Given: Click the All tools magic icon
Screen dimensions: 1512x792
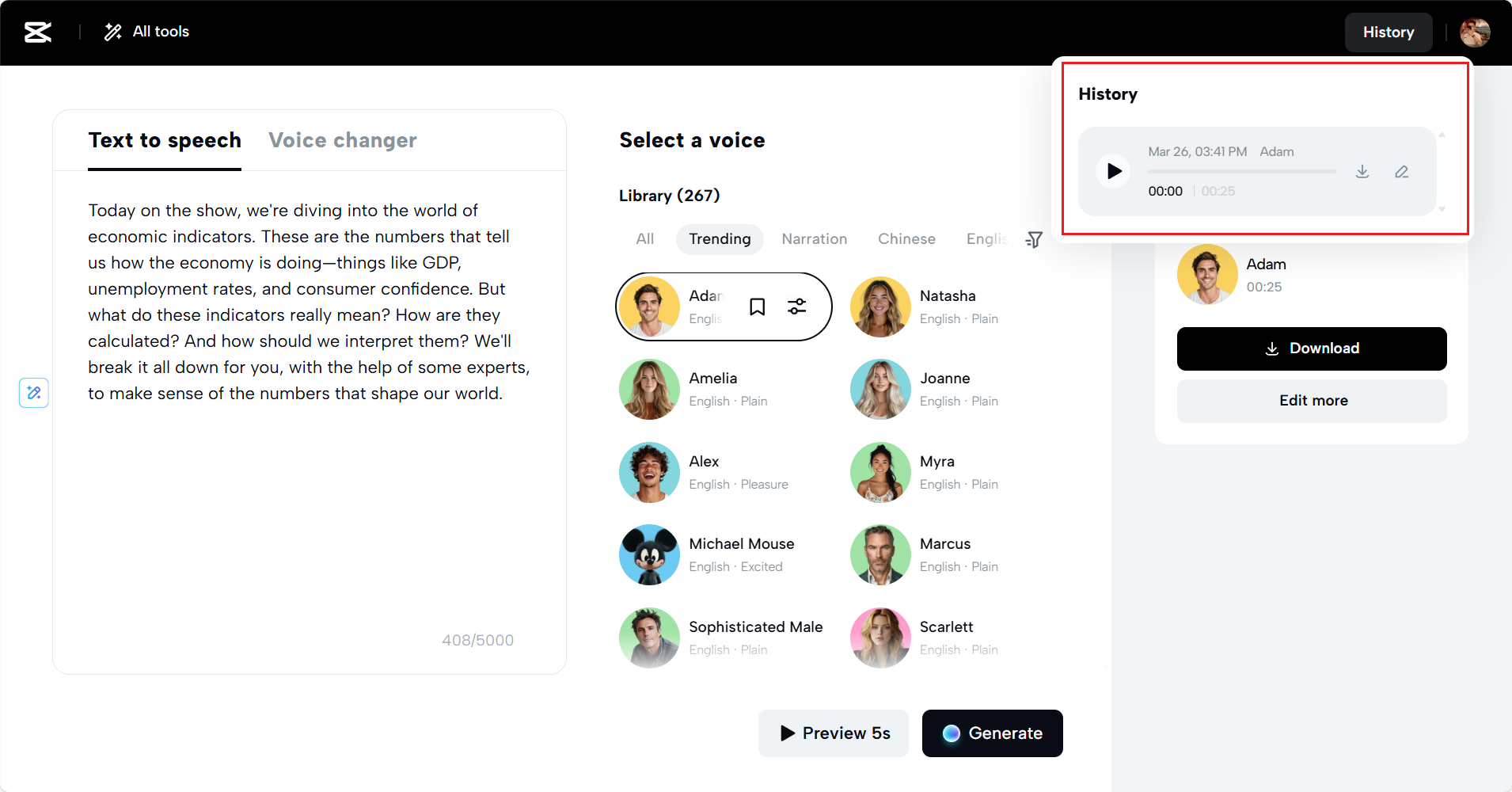Looking at the screenshot, I should [x=112, y=32].
